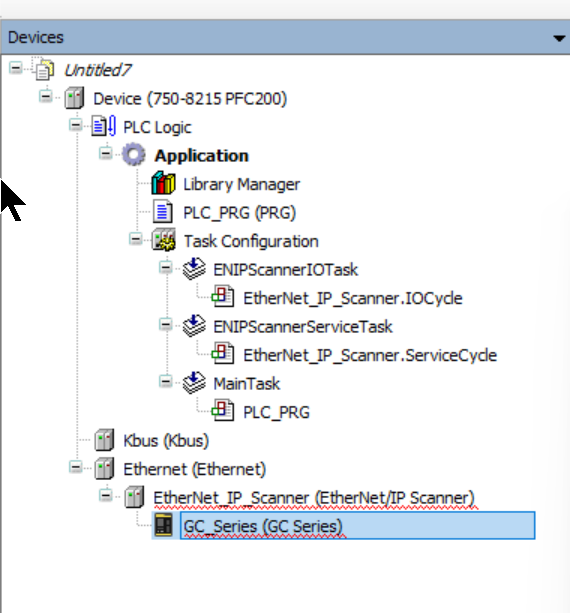570x613 pixels.
Task: Click the Library Manager books icon
Action: 163,183
